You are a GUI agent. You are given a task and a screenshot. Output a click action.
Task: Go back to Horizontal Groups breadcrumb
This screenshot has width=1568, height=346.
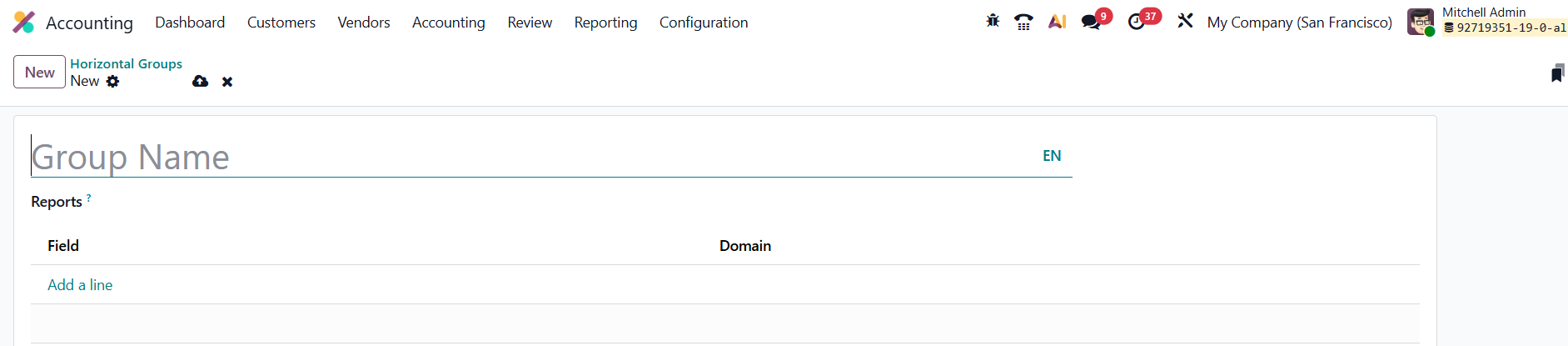[x=126, y=64]
